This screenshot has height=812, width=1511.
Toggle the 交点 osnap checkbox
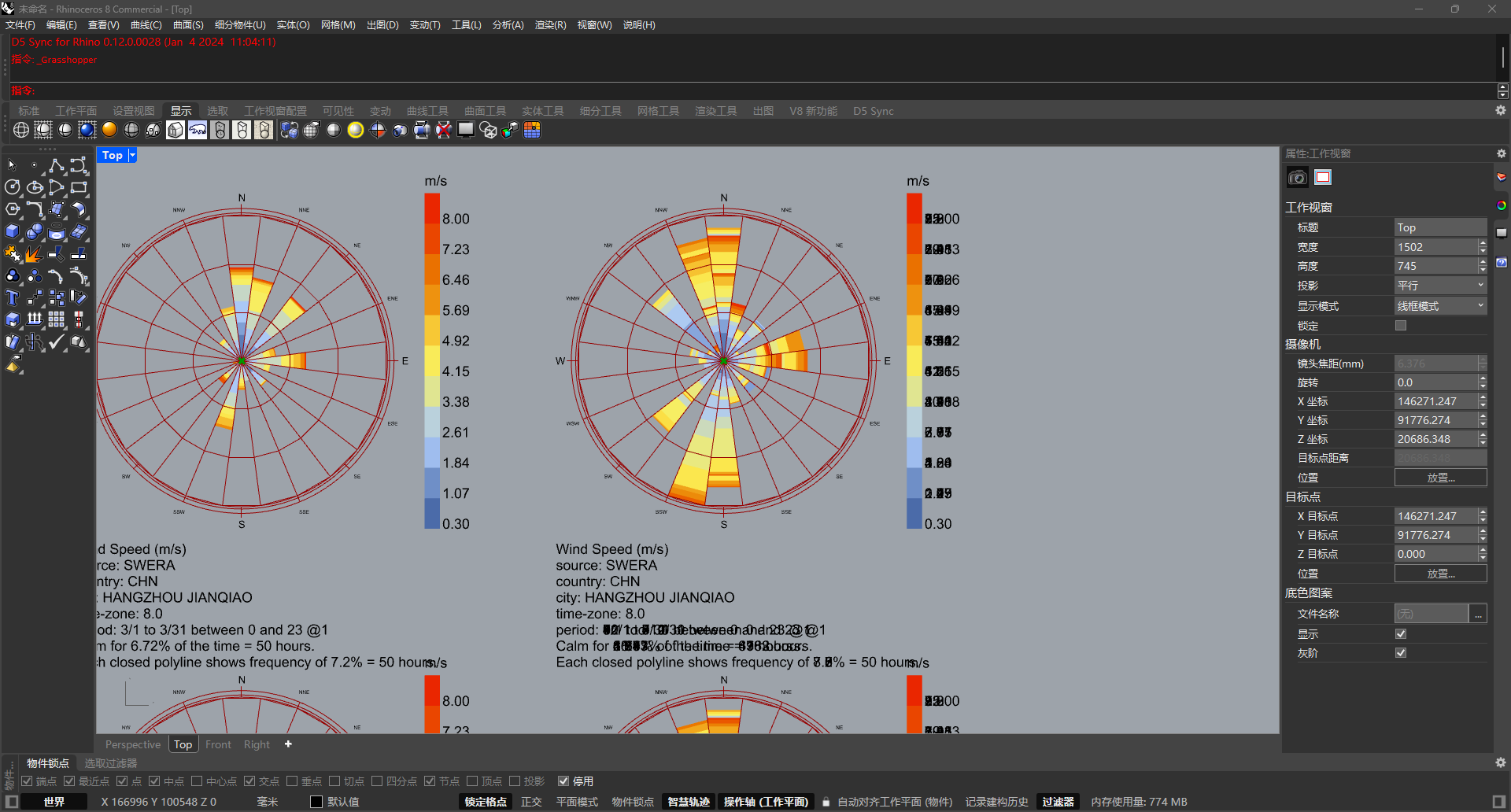pyautogui.click(x=249, y=781)
